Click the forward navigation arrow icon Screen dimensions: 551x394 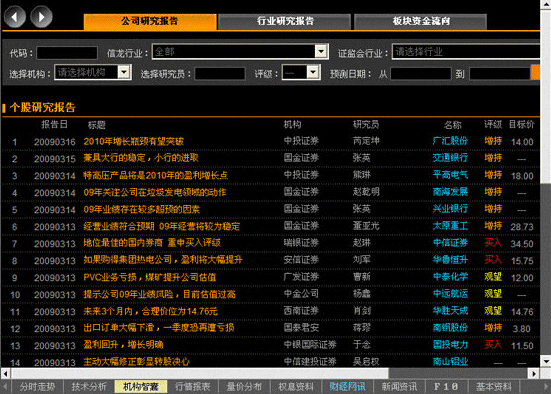pyautogui.click(x=41, y=17)
